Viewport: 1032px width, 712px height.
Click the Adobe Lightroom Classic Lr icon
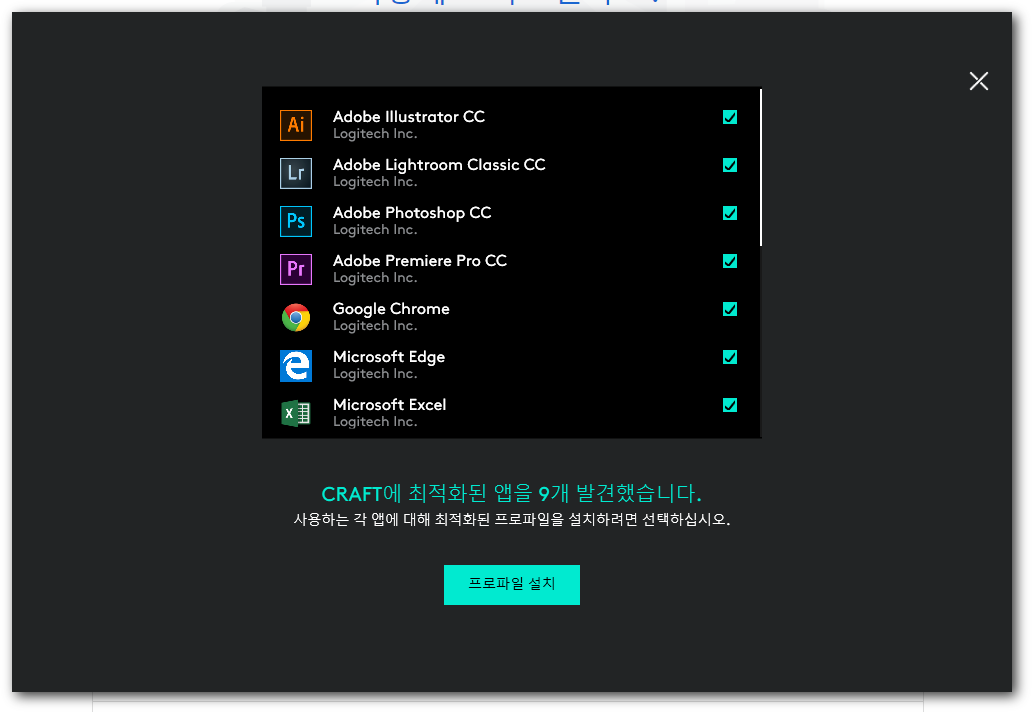tap(296, 173)
